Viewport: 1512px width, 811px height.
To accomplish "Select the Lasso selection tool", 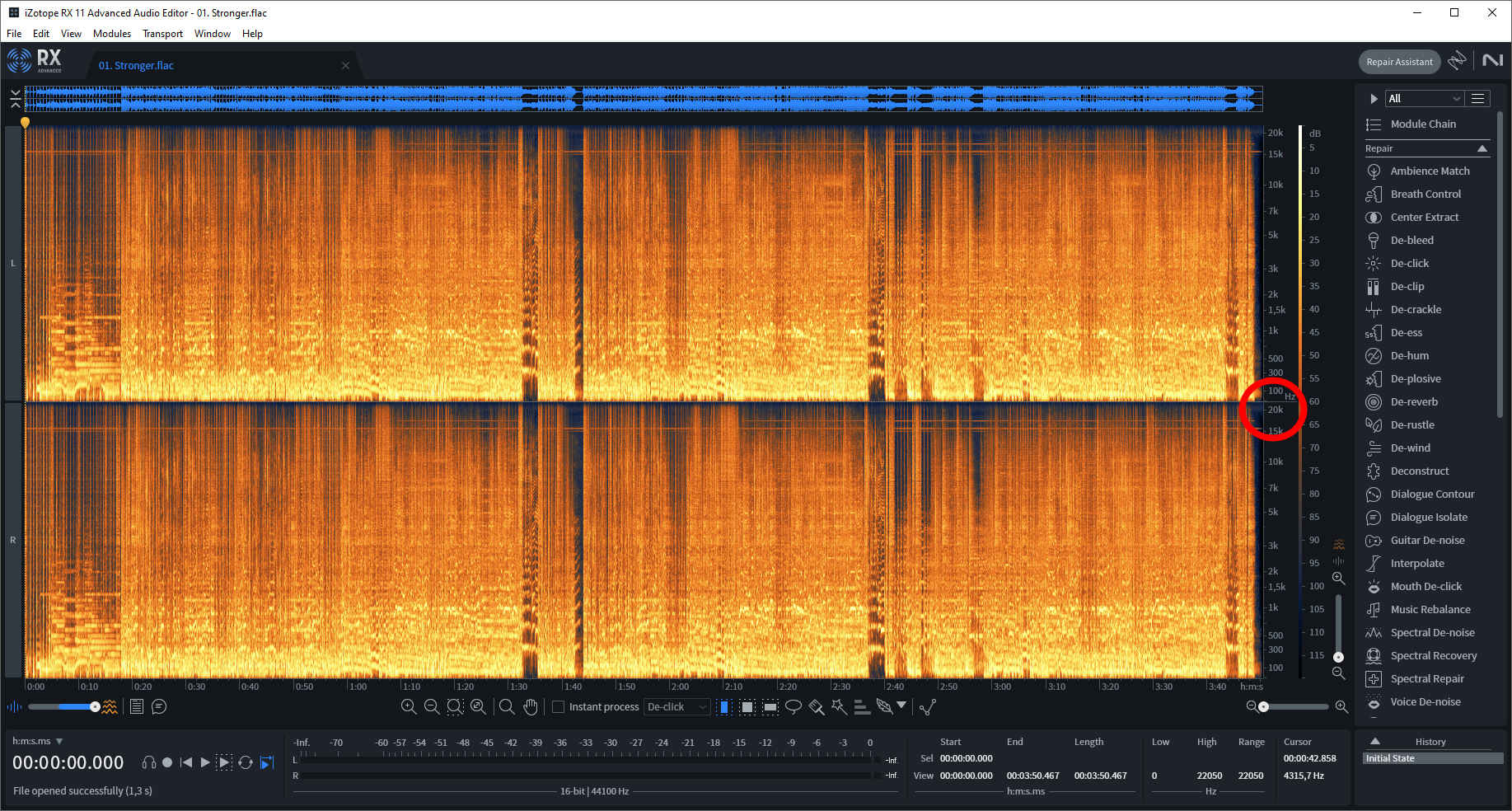I will point(793,707).
